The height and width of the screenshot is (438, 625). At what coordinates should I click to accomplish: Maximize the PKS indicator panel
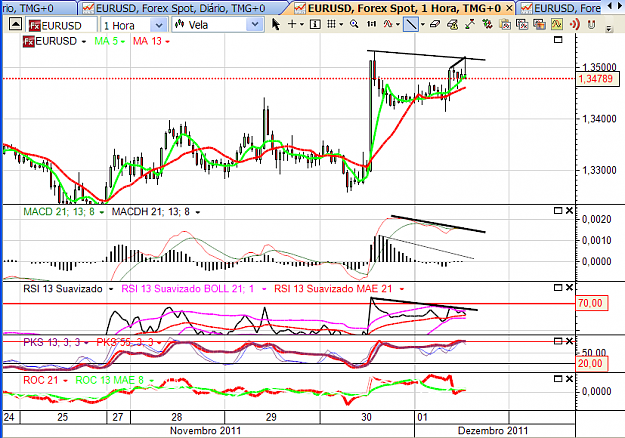coord(558,341)
